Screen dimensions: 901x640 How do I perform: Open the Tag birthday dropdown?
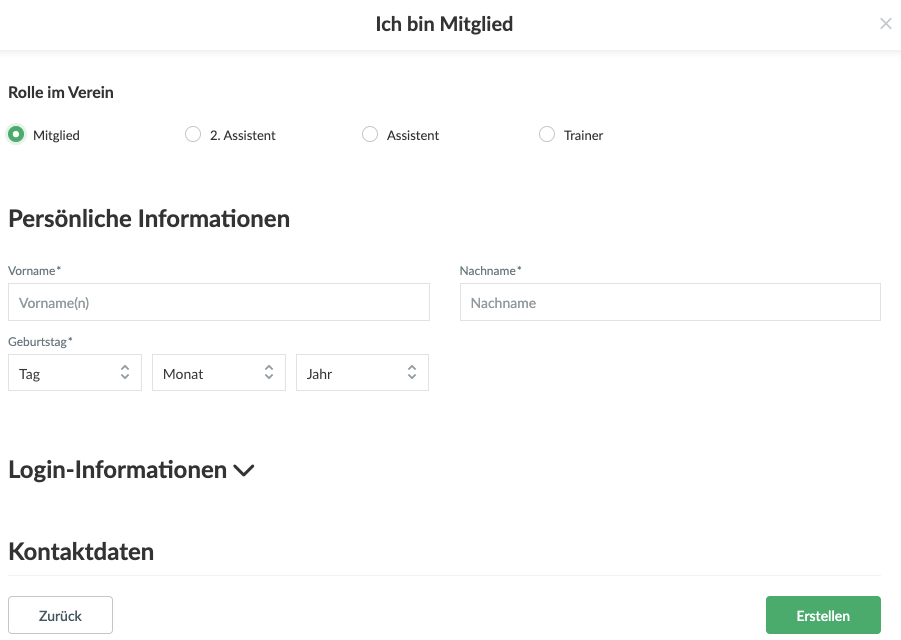point(75,373)
